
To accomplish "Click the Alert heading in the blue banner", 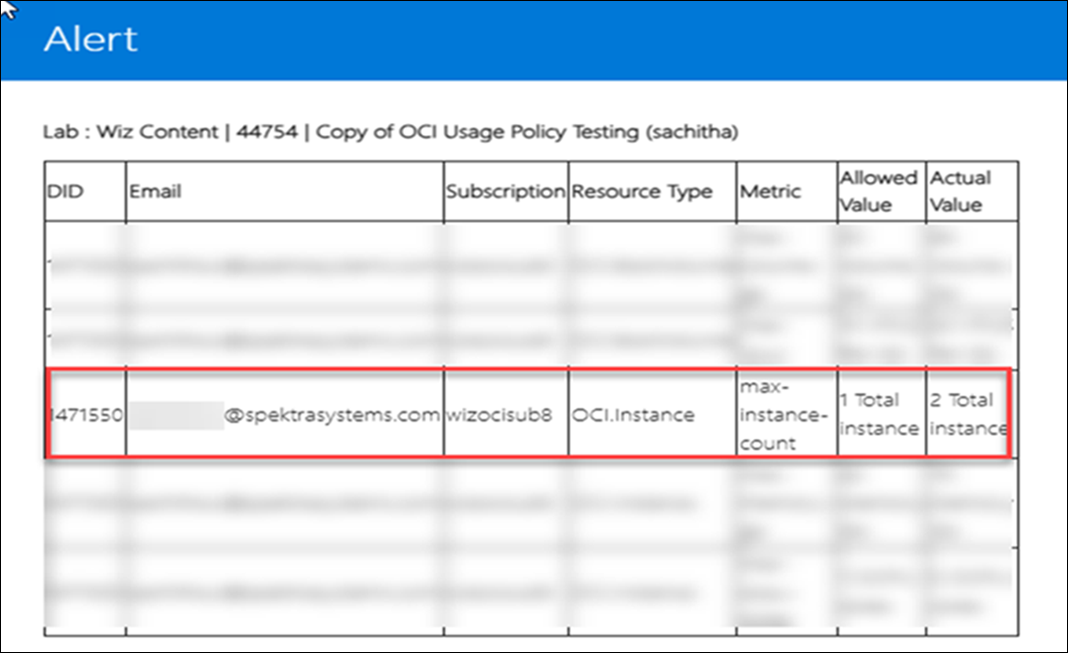I will coord(91,39).
